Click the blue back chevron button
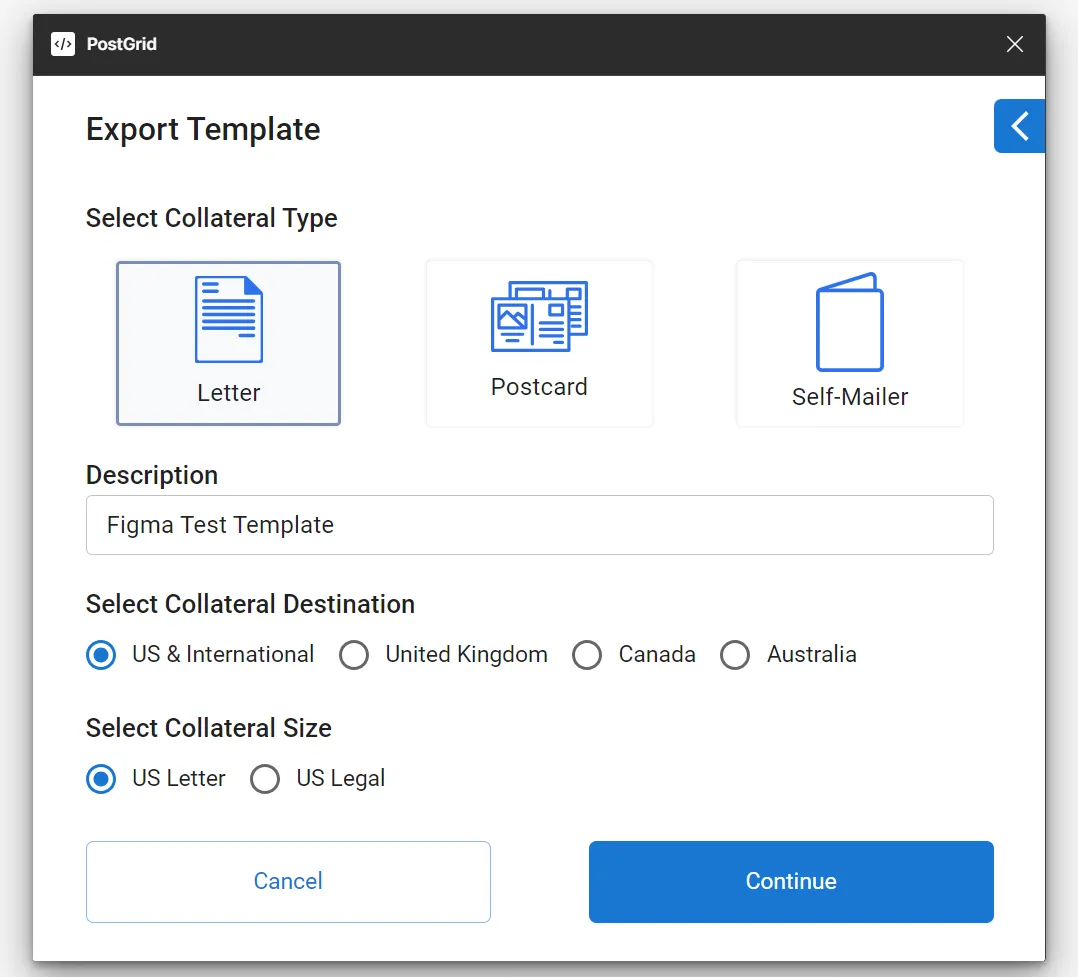Image resolution: width=1078 pixels, height=977 pixels. coord(1019,126)
